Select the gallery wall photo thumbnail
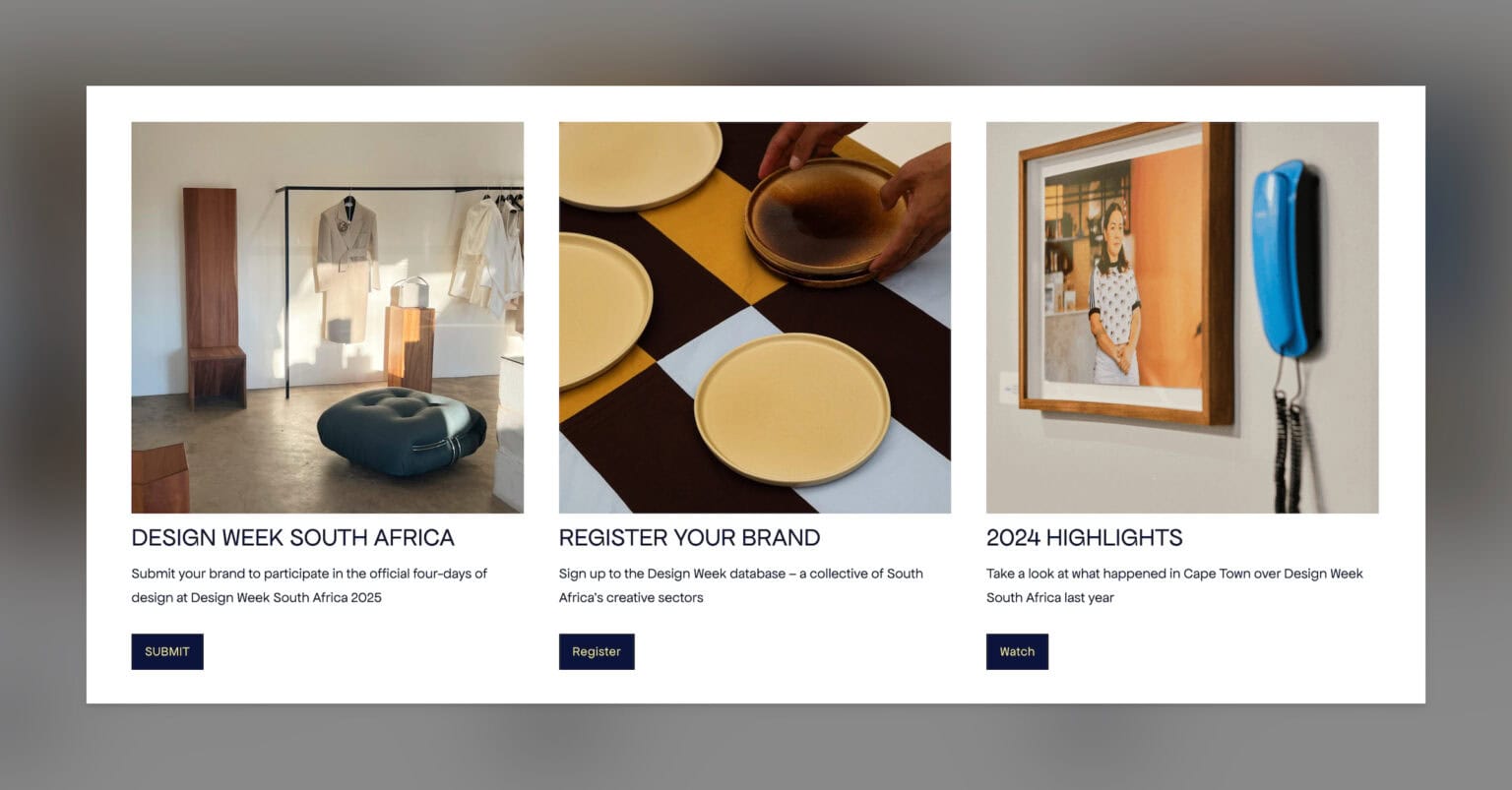The width and height of the screenshot is (1512, 790). (1182, 317)
